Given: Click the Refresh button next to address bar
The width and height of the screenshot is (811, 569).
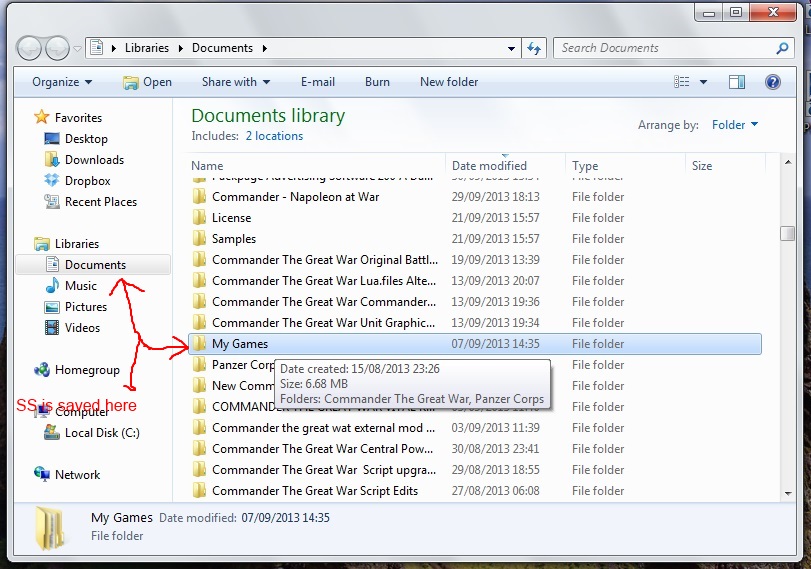Looking at the screenshot, I should (x=534, y=49).
